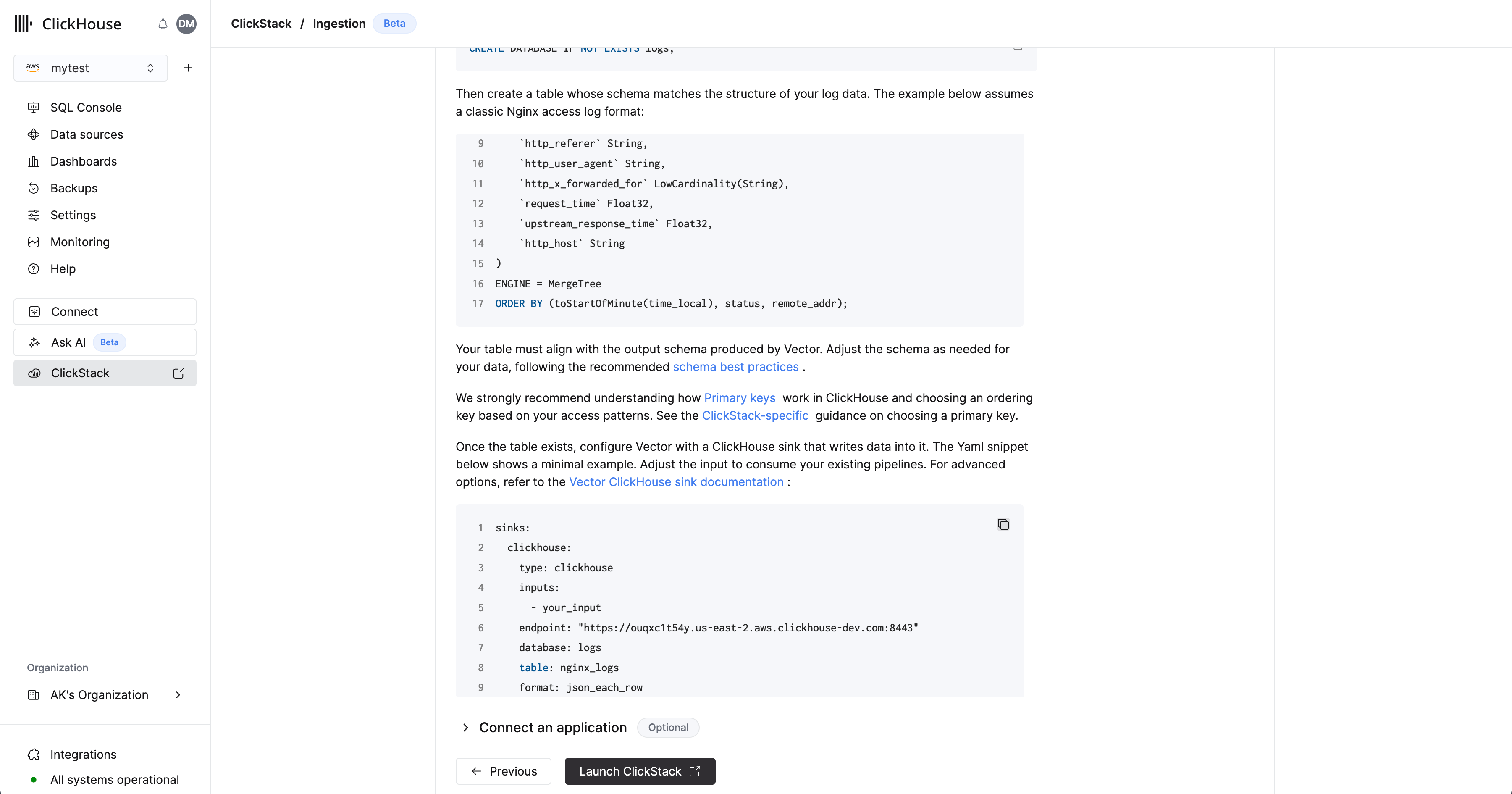Open Vector ClickHouse sink documentation link
This screenshot has width=1512, height=794.
coord(676,482)
